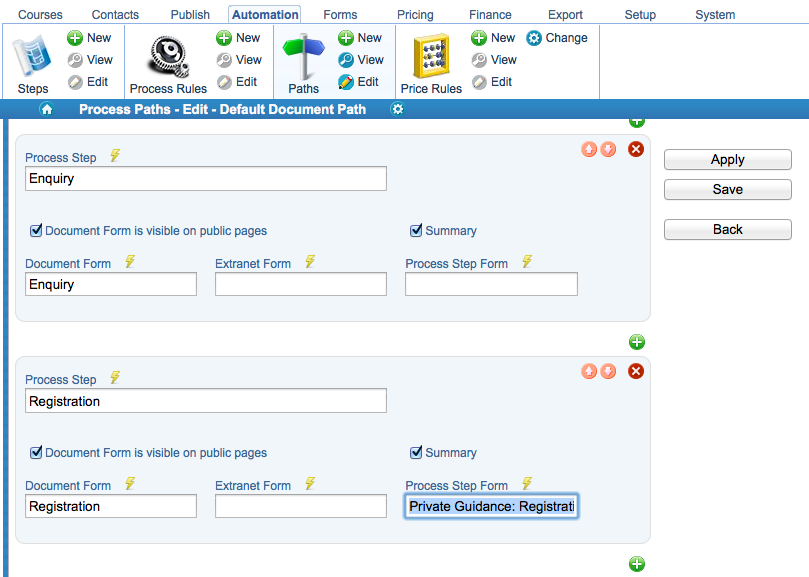Uncheck public visibility for Enquiry step
809x577 pixels.
pos(36,230)
